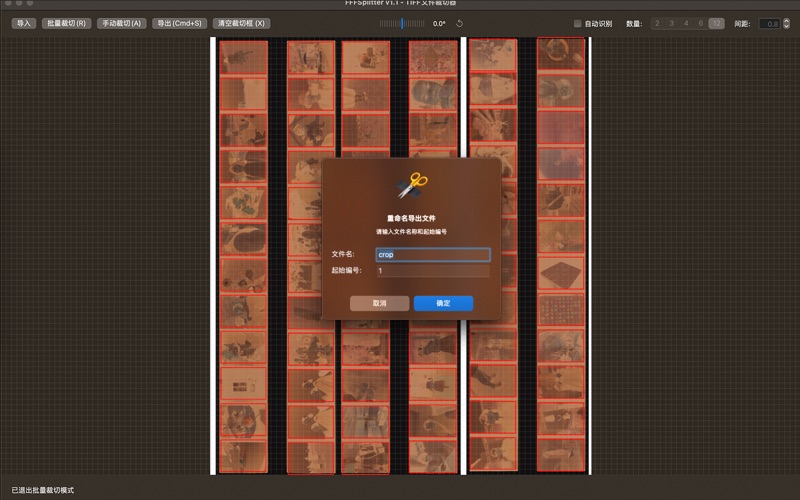This screenshot has width=800, height=500.
Task: Select the bottom frame of first film strip
Action: coord(243,456)
